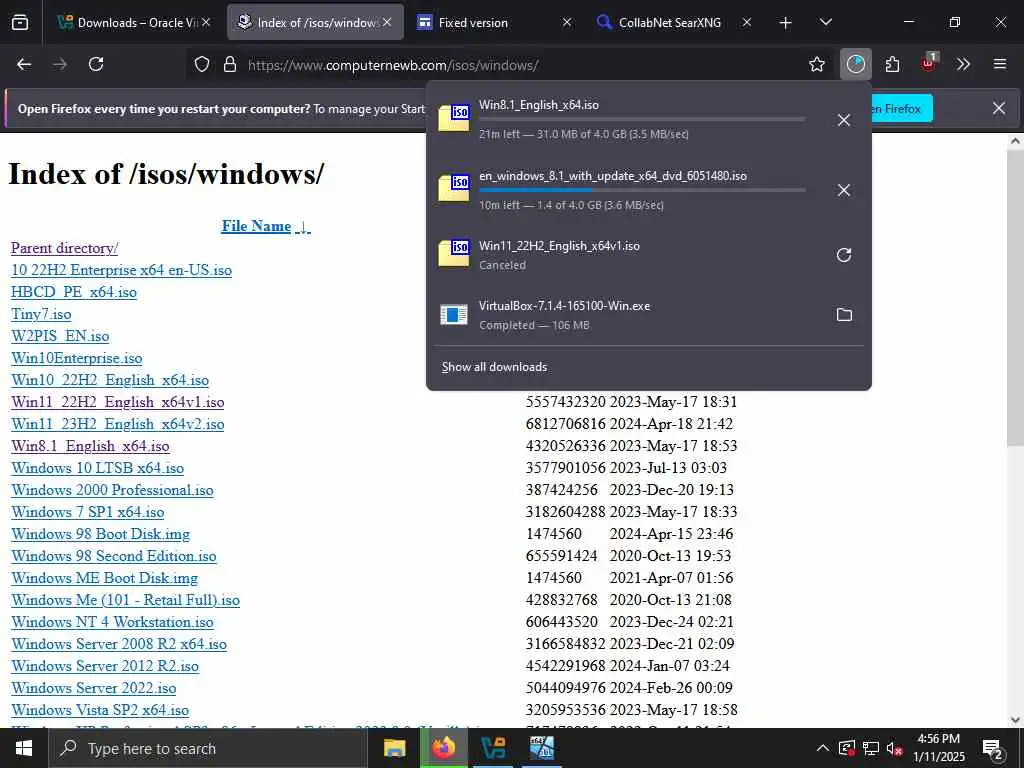Viewport: 1024px width, 768px height.
Task: Open the uBlock Origin extension icon
Action: (929, 63)
